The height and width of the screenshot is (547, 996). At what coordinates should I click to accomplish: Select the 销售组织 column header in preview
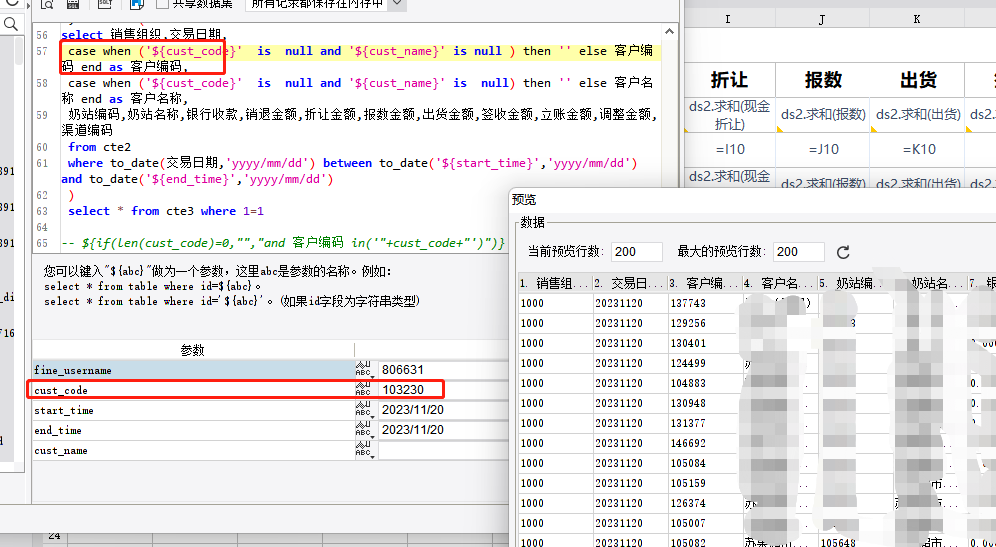pos(555,283)
